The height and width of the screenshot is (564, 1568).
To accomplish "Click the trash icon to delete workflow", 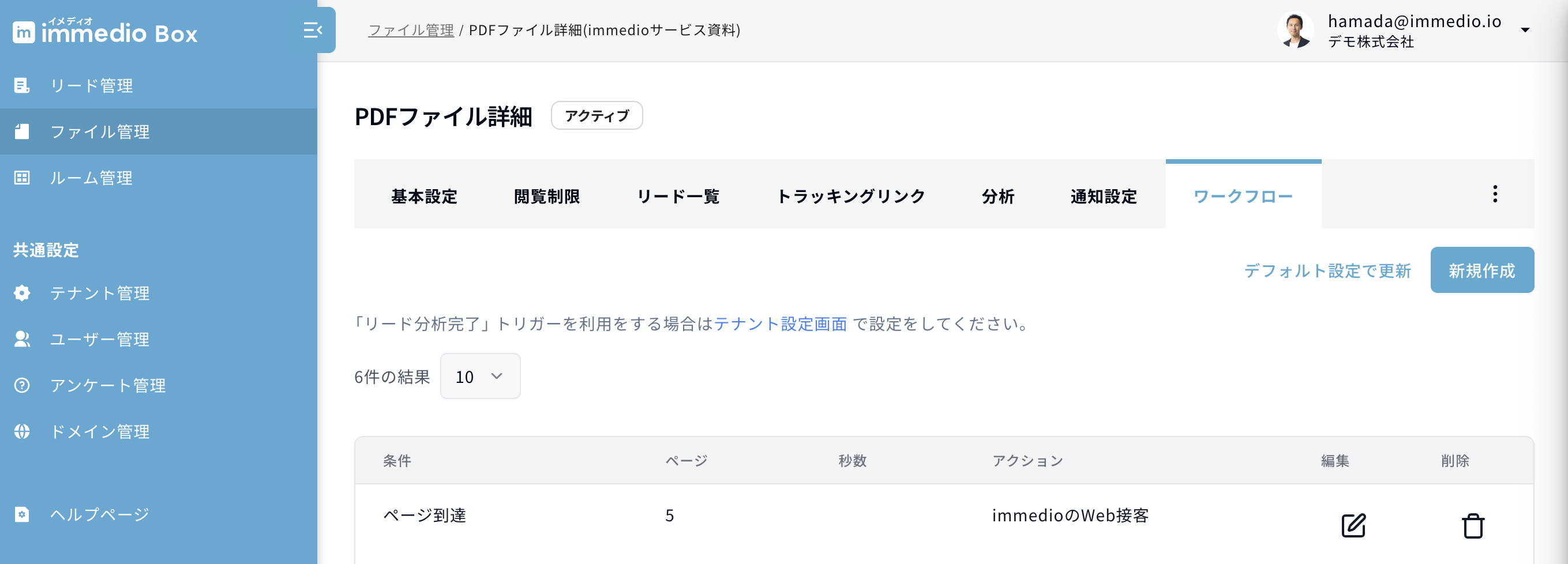I will point(1473,526).
